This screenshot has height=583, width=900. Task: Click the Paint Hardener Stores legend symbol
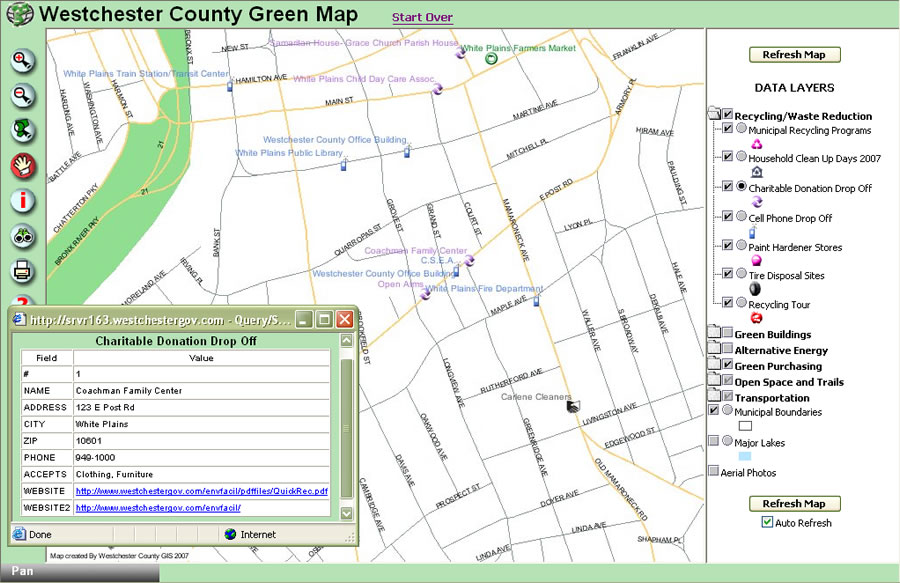(x=757, y=261)
